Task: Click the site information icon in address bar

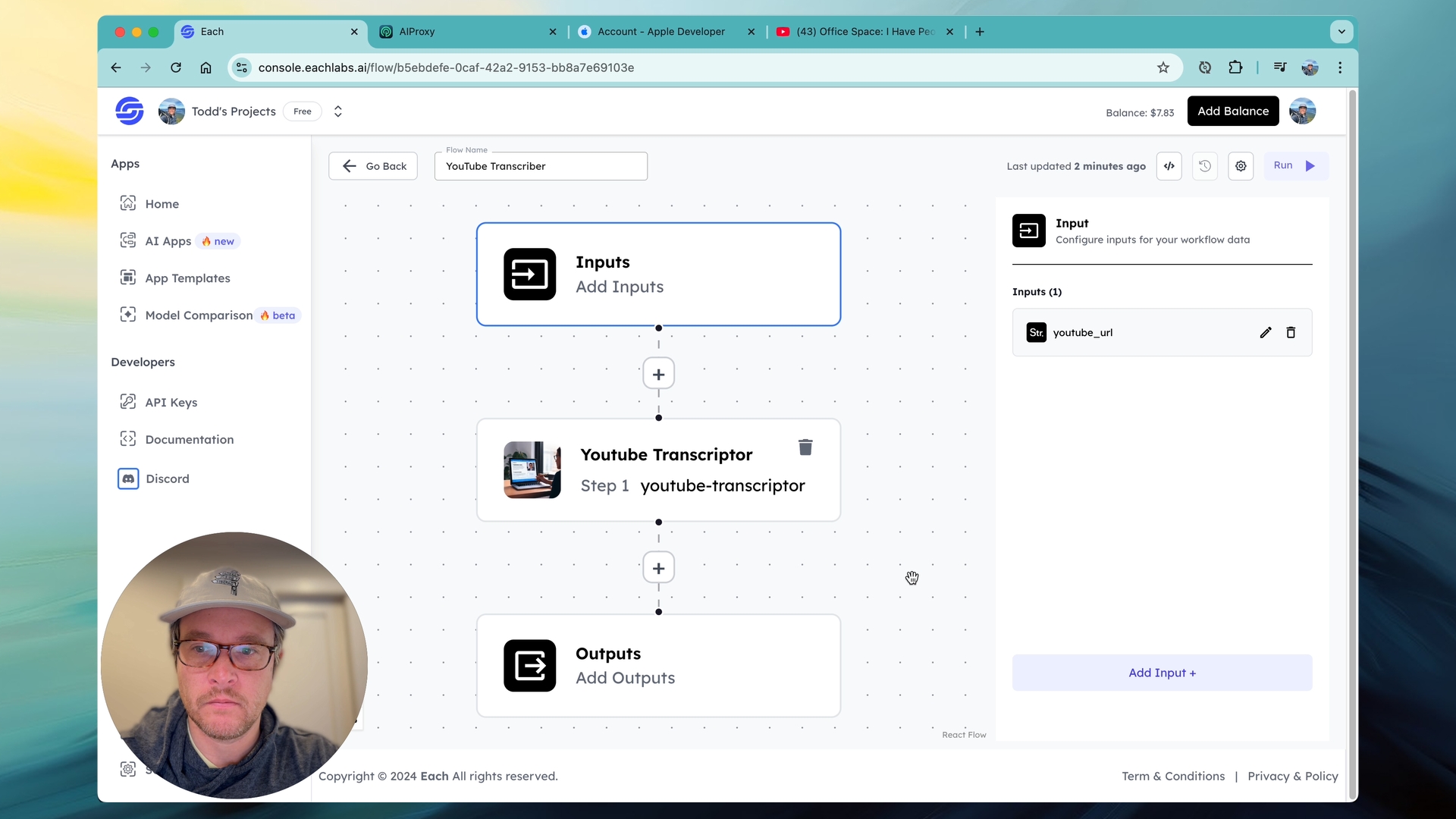Action: [x=241, y=67]
